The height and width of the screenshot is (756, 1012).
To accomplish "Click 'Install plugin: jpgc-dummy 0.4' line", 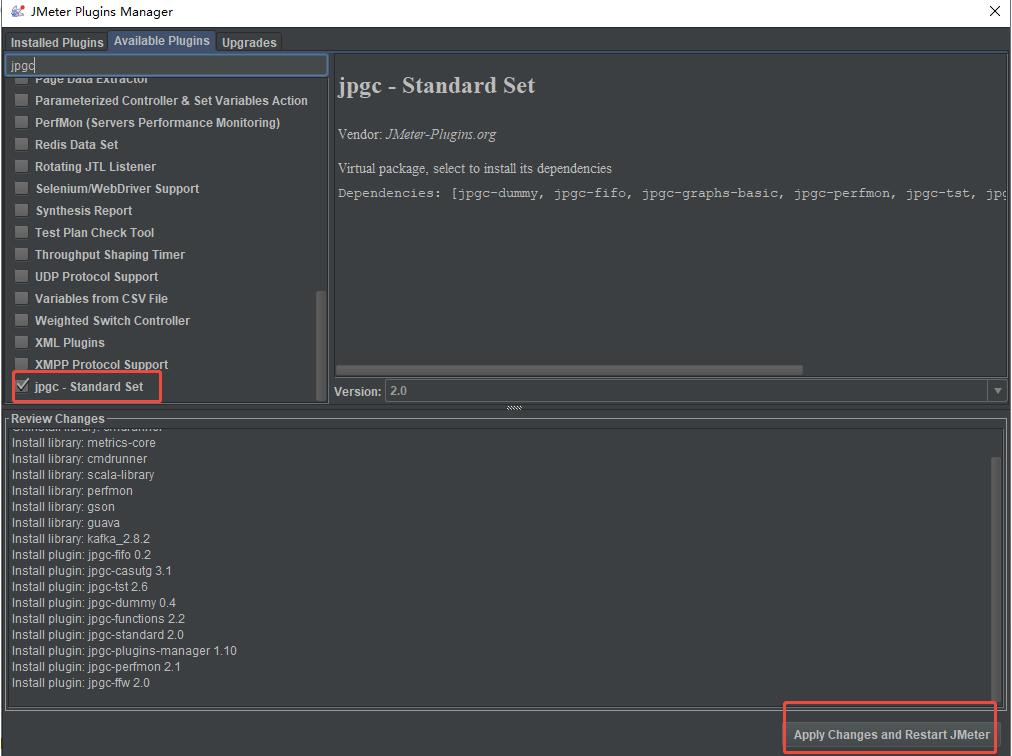I will (x=94, y=603).
